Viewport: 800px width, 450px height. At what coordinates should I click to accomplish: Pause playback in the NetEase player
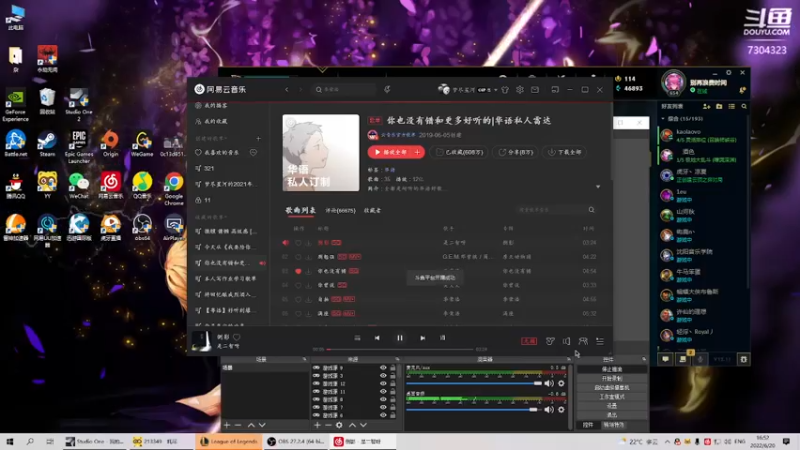[x=400, y=338]
